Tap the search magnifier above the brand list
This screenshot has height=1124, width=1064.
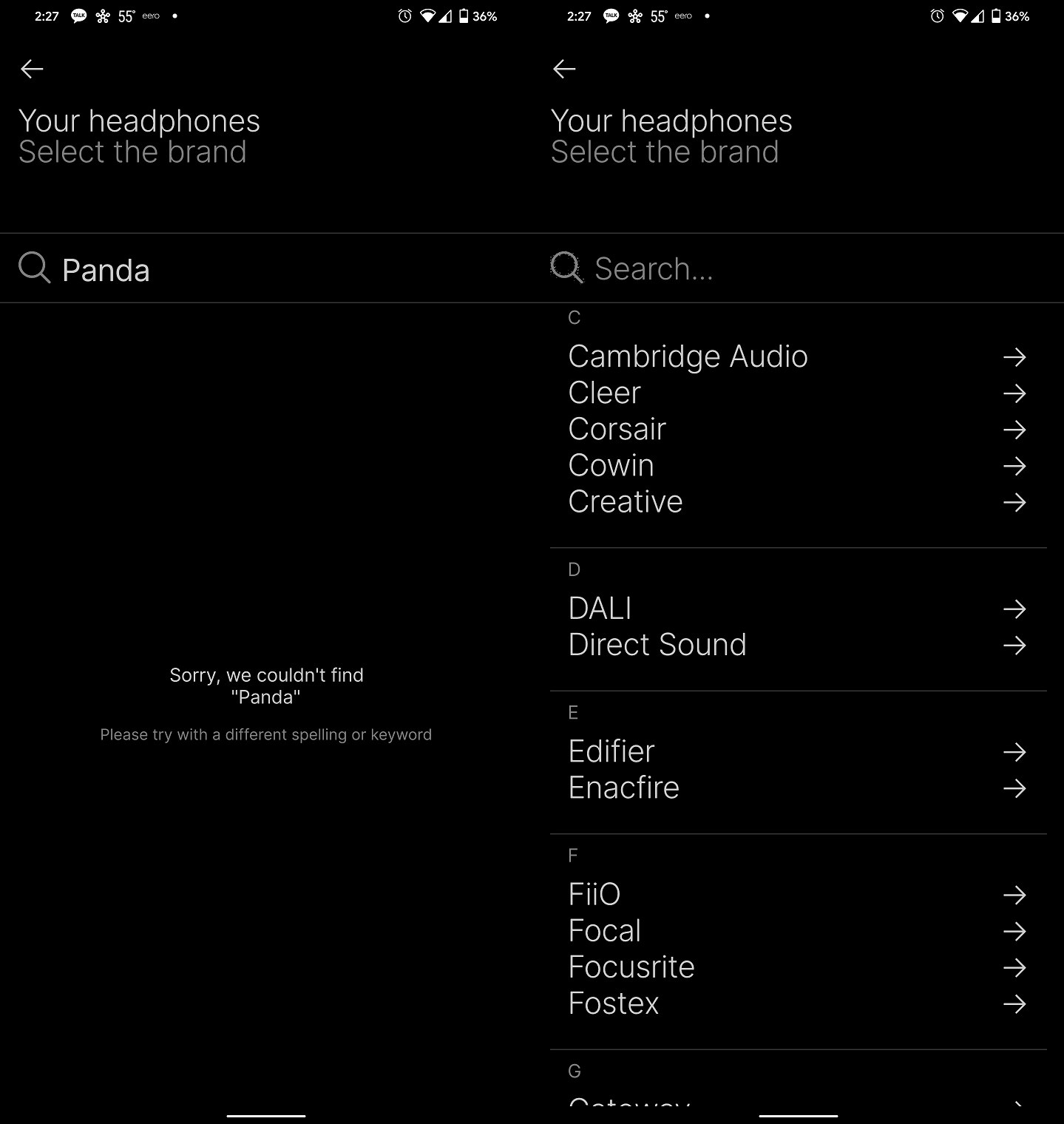point(566,268)
